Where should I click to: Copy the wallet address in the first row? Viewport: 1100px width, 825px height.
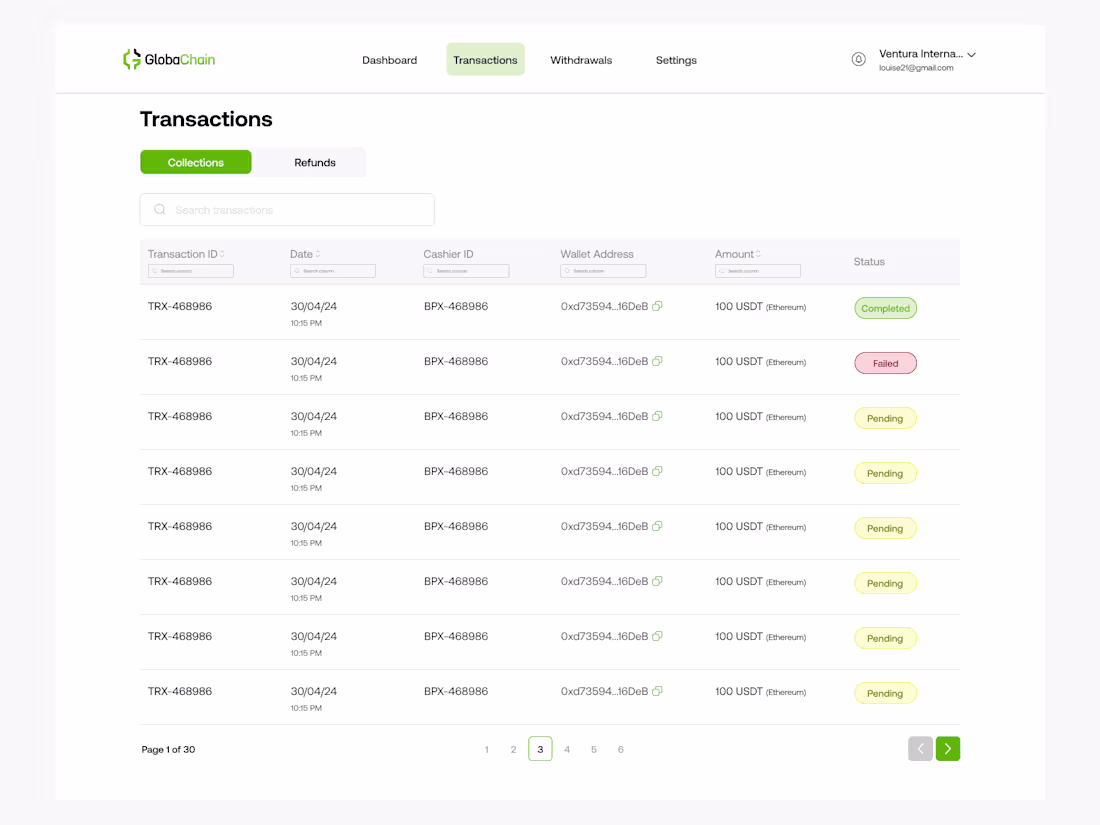click(x=657, y=306)
